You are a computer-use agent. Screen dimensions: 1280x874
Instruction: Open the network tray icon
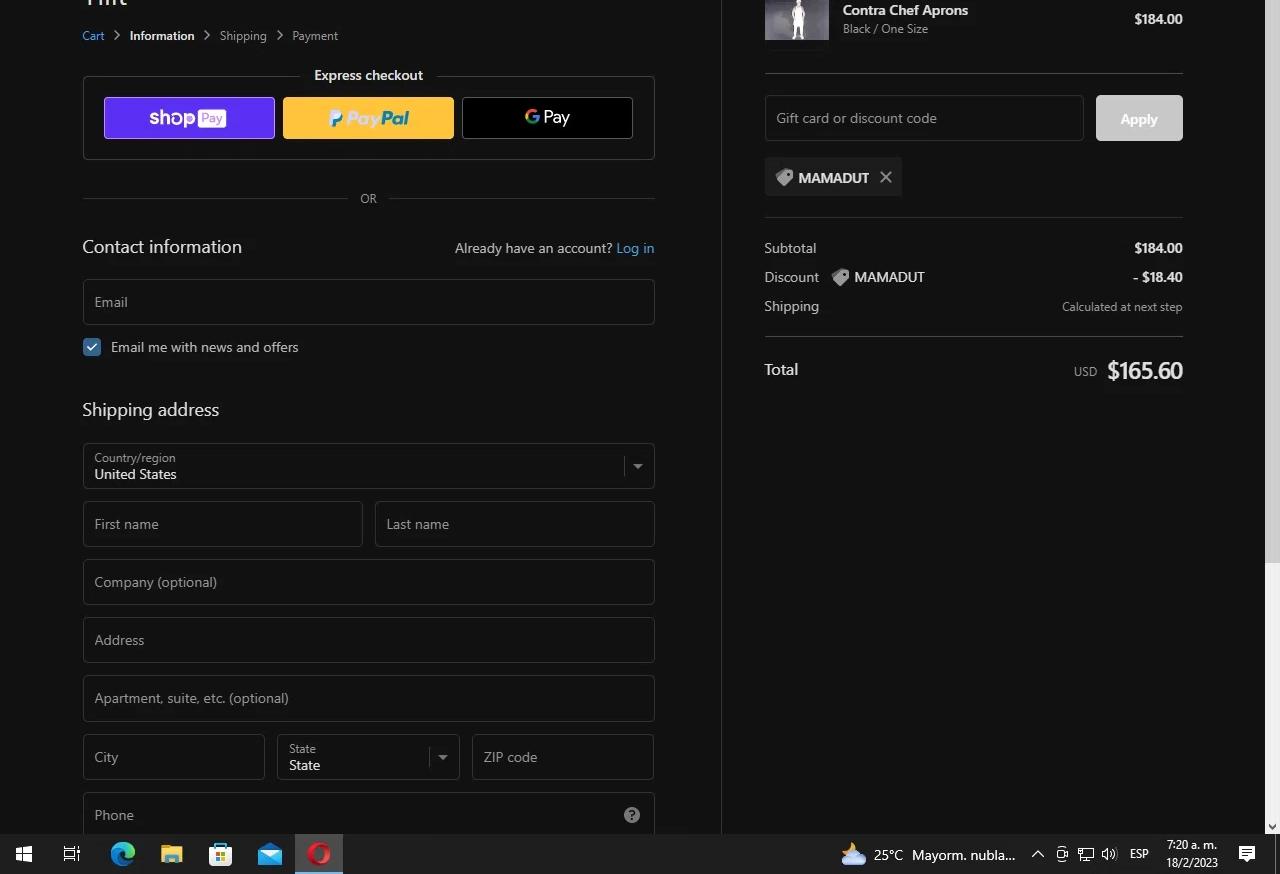point(1085,854)
